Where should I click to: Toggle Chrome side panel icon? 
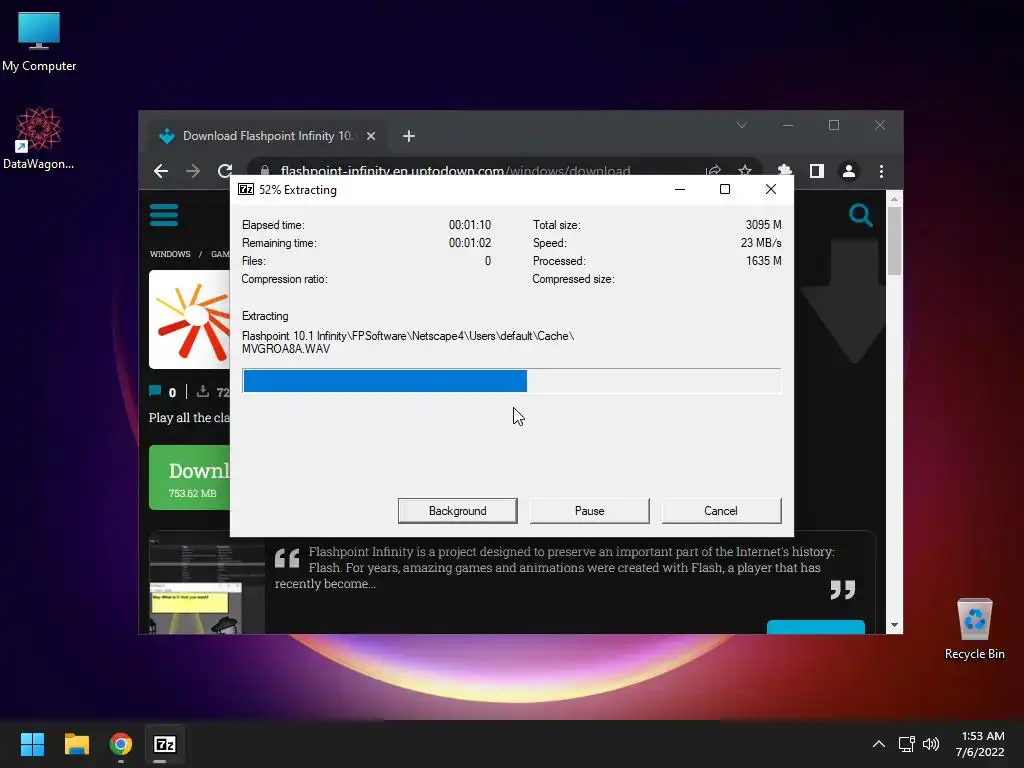816,171
